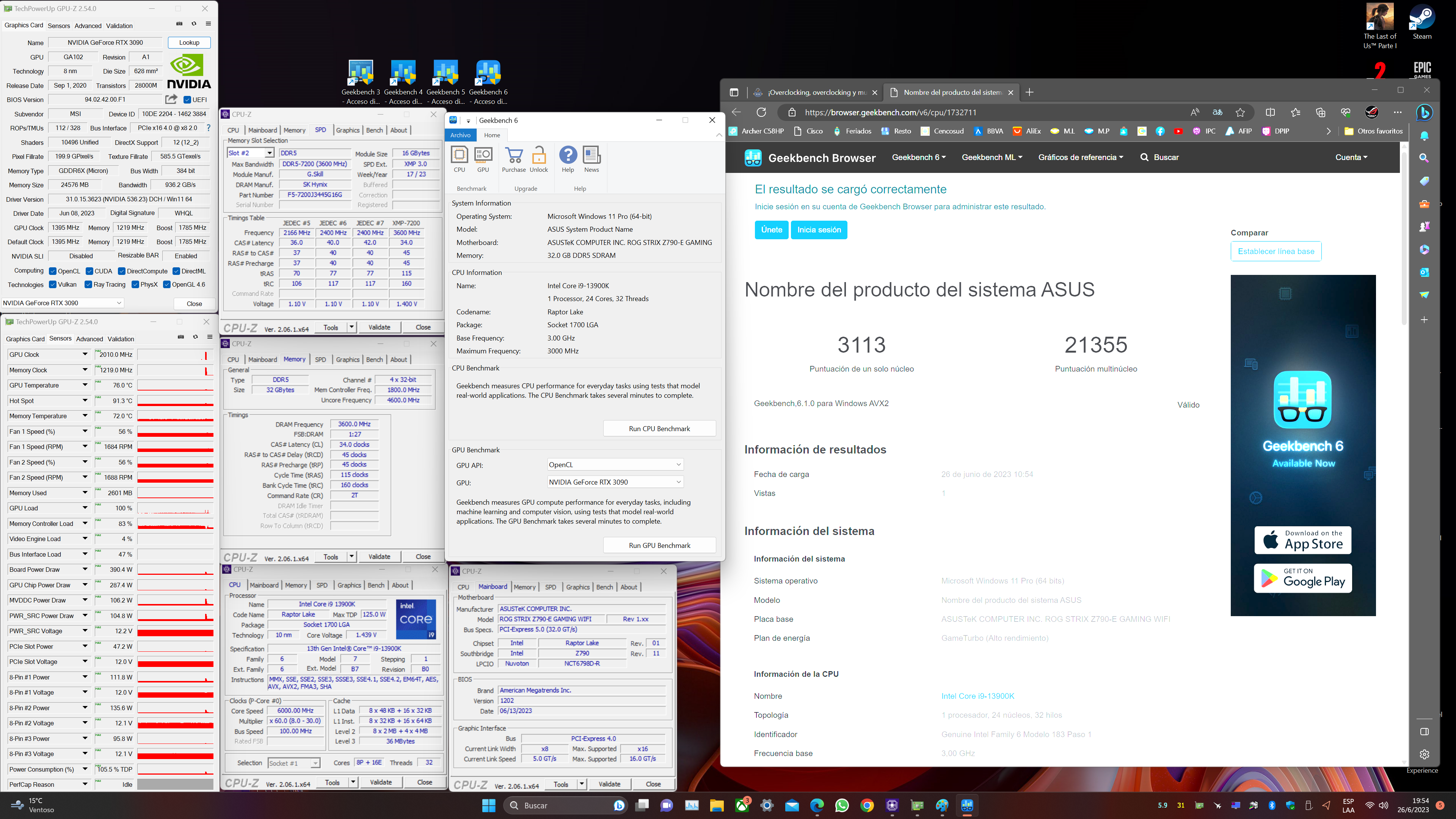
Task: Open WhatsApp from the taskbar
Action: (842, 805)
